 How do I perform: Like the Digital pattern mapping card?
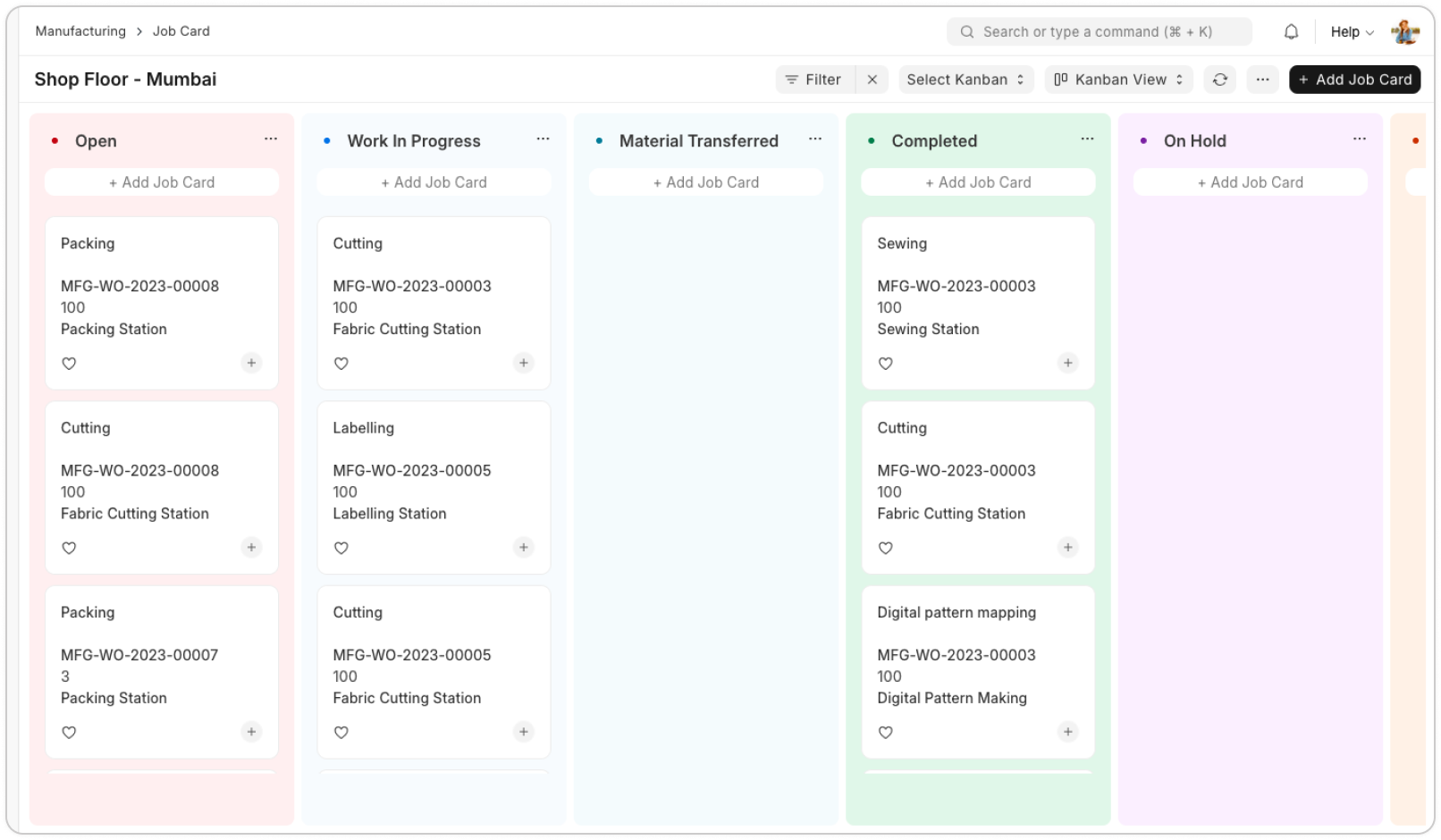click(x=886, y=733)
